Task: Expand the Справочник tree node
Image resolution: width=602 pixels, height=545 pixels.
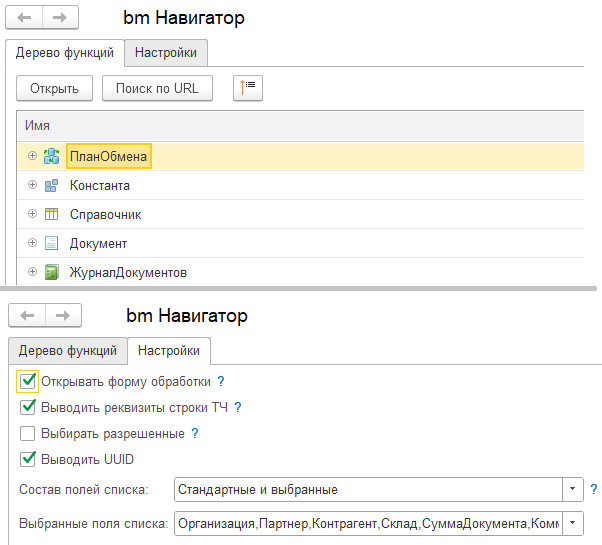Action: [x=33, y=213]
